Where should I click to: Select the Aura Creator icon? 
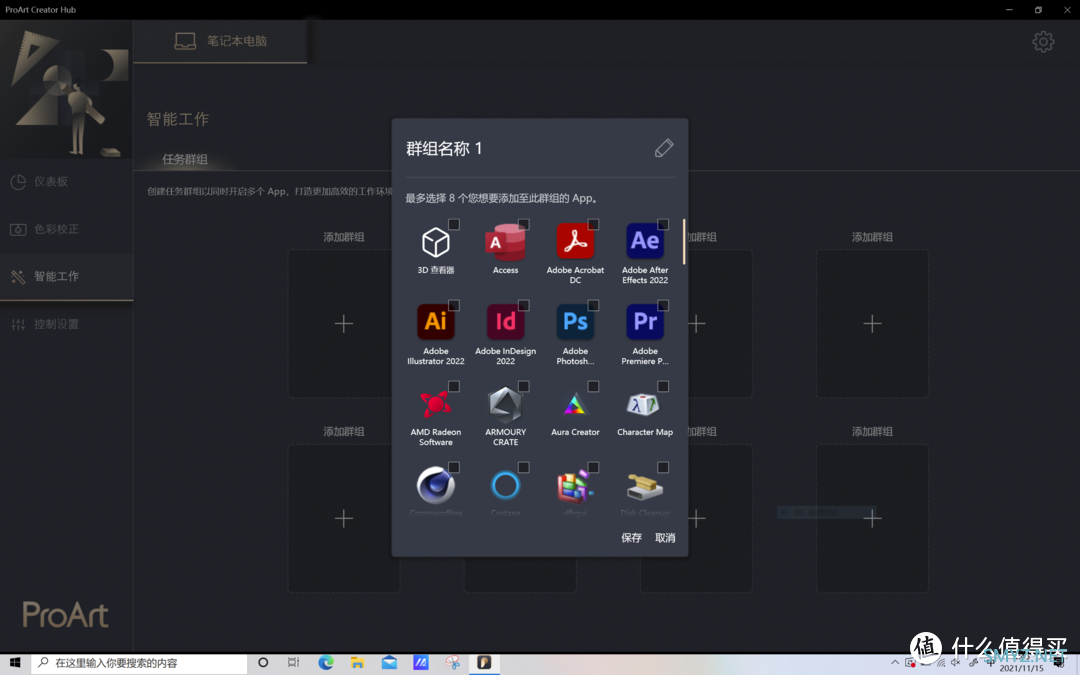[575, 404]
